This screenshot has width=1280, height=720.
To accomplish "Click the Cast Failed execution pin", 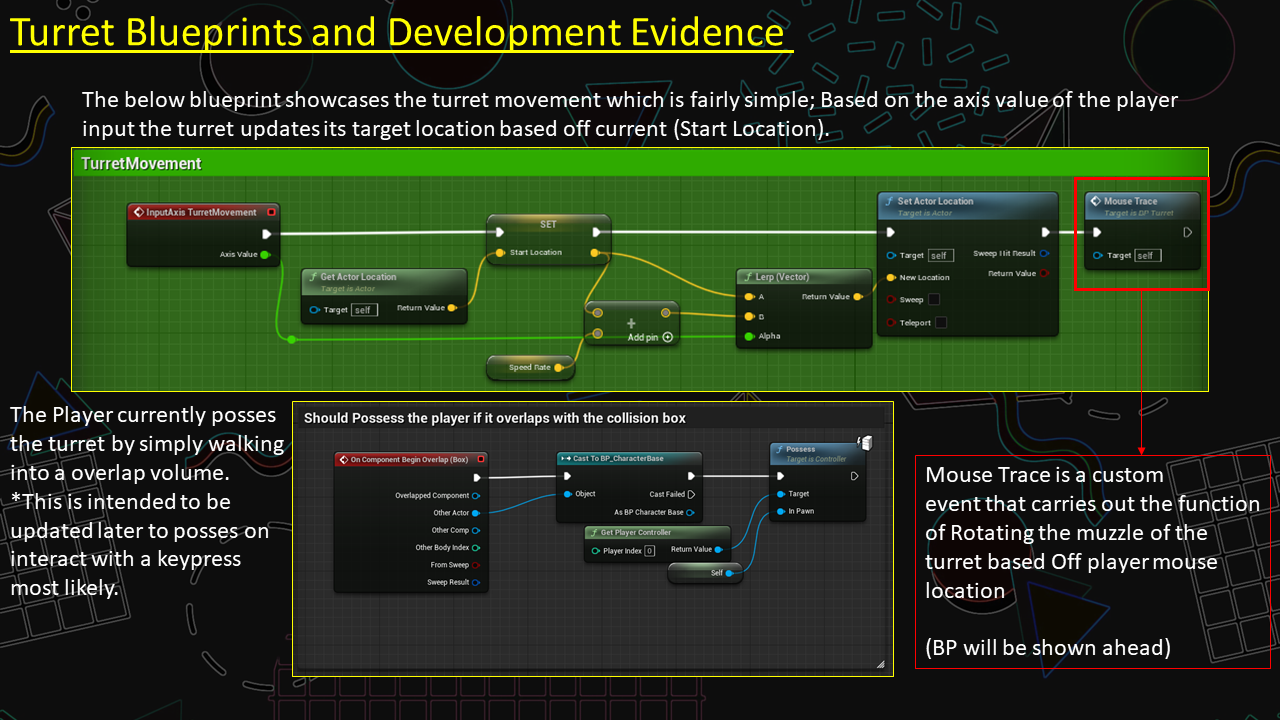I will (x=691, y=494).
